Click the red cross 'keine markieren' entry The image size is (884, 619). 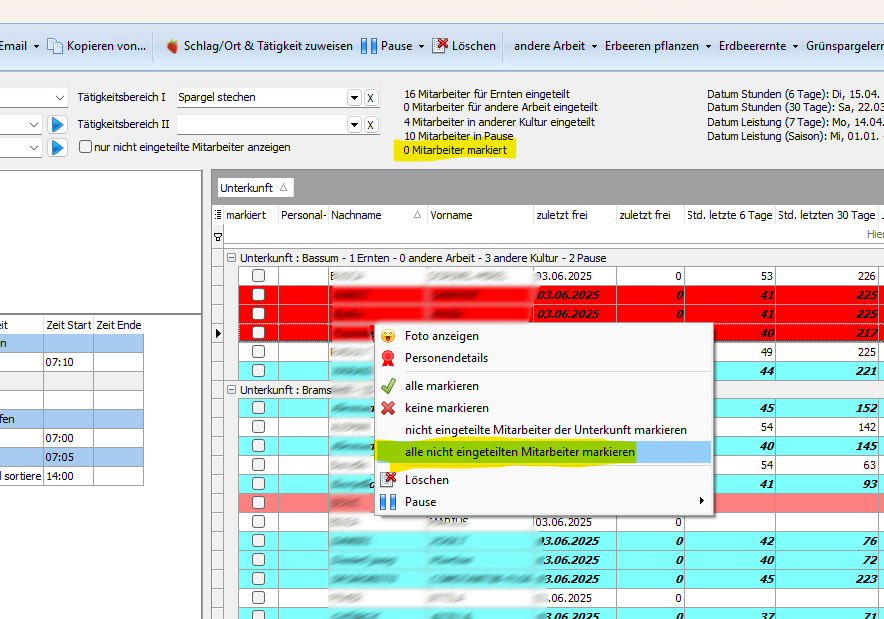click(447, 408)
